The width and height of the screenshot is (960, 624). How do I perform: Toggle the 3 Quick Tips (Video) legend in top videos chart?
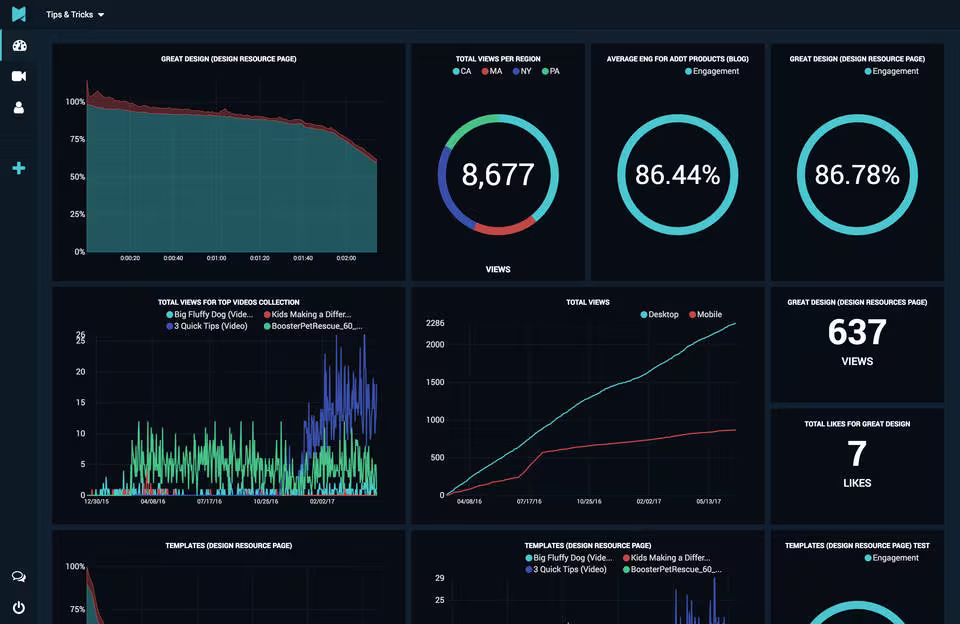[207, 326]
